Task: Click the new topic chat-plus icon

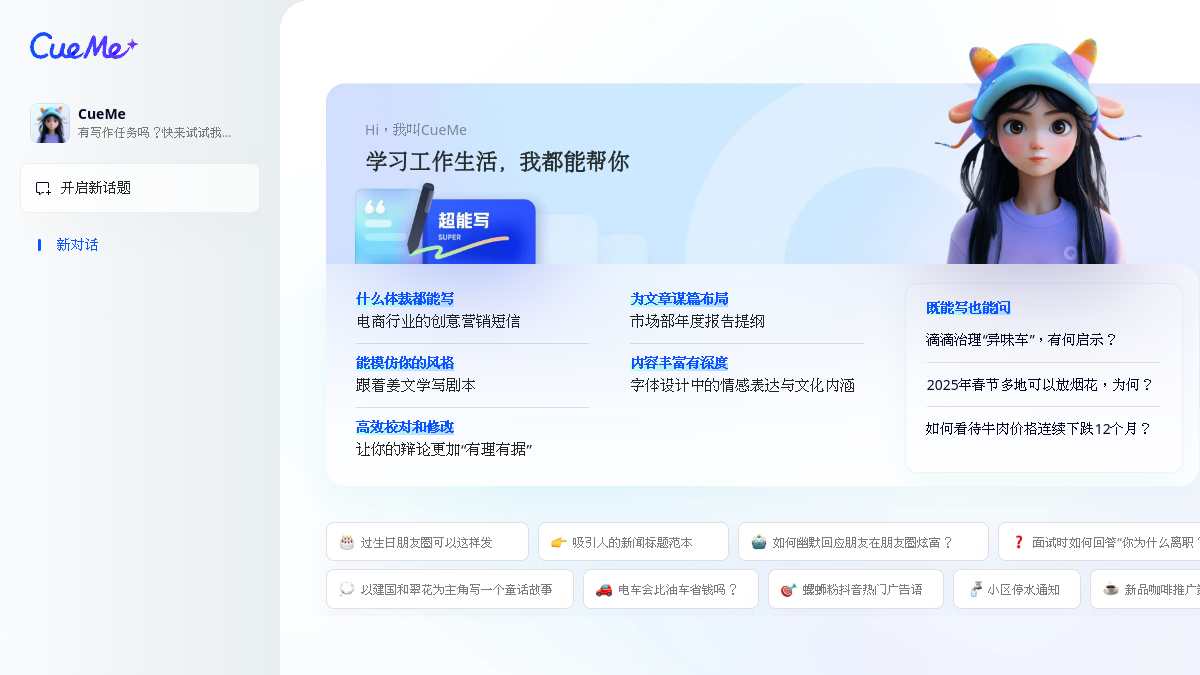Action: pyautogui.click(x=43, y=188)
